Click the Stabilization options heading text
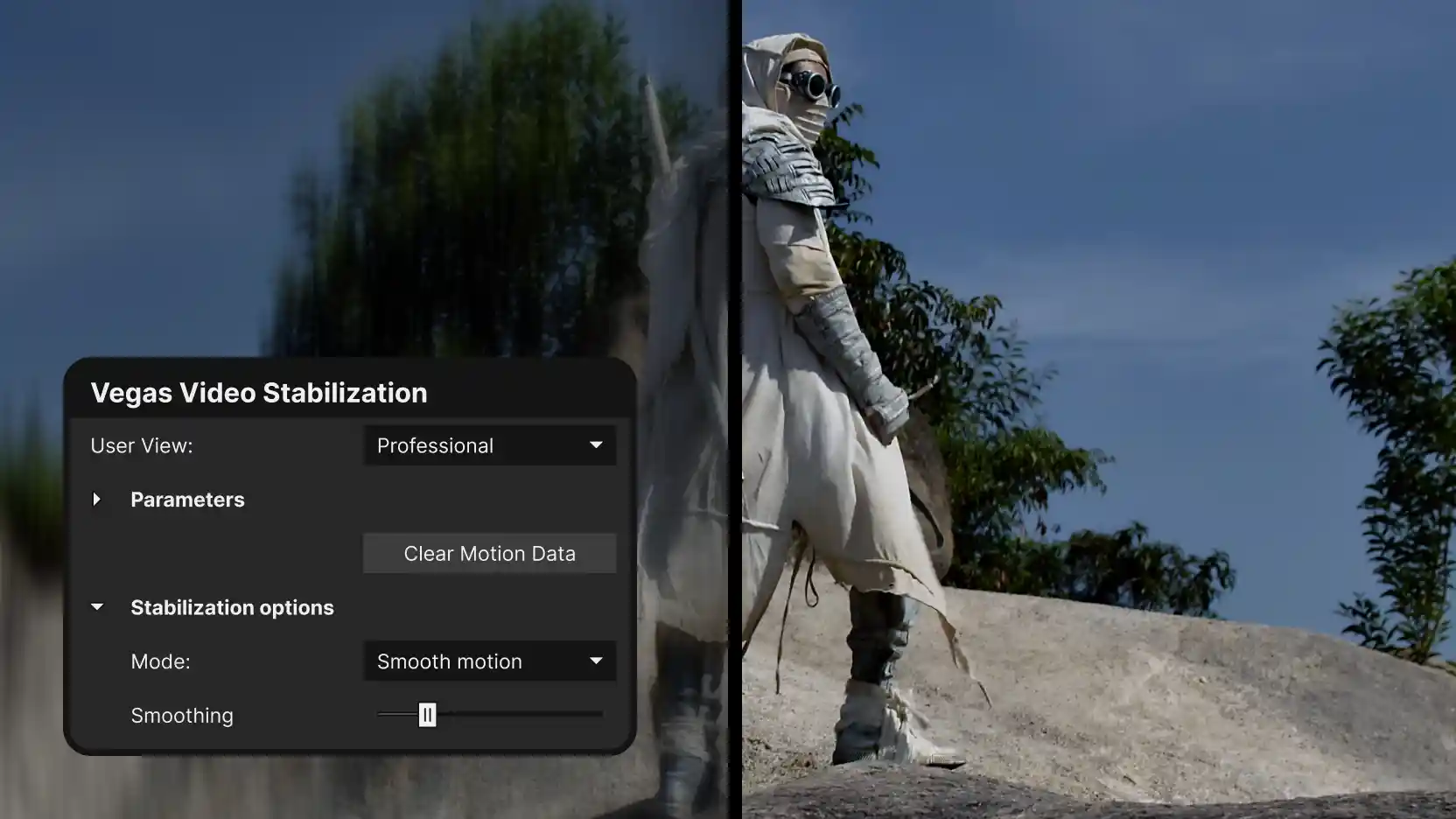Screen dimensions: 1456x819 pos(232,607)
